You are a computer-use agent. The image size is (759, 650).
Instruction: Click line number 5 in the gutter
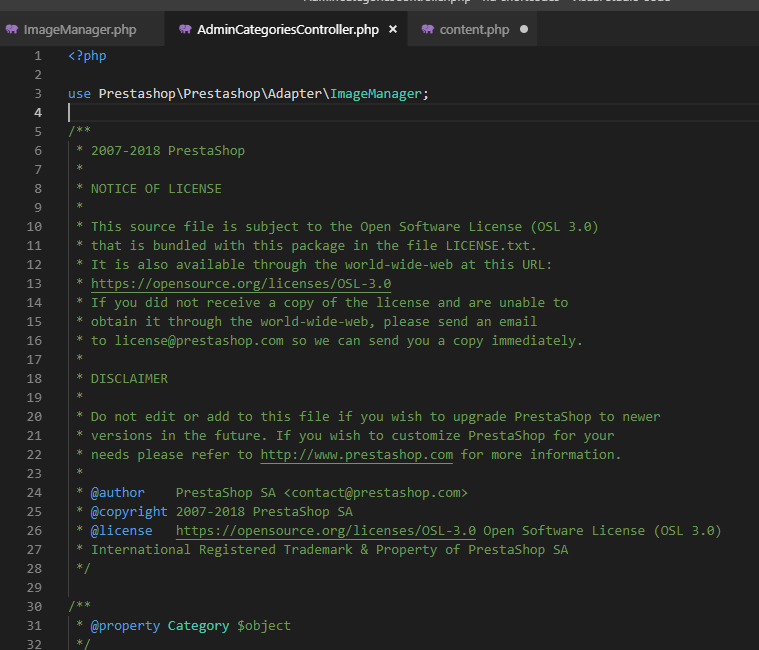coord(38,132)
